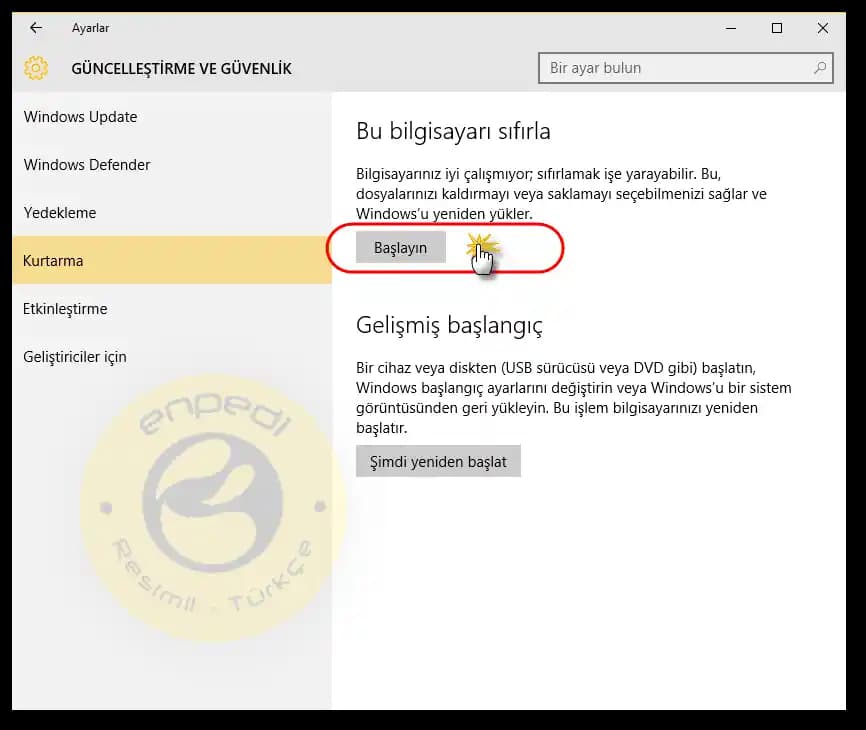Click the highlighted Kurtarma sidebar entry
Viewport: 866px width, 730px height.
[53, 261]
